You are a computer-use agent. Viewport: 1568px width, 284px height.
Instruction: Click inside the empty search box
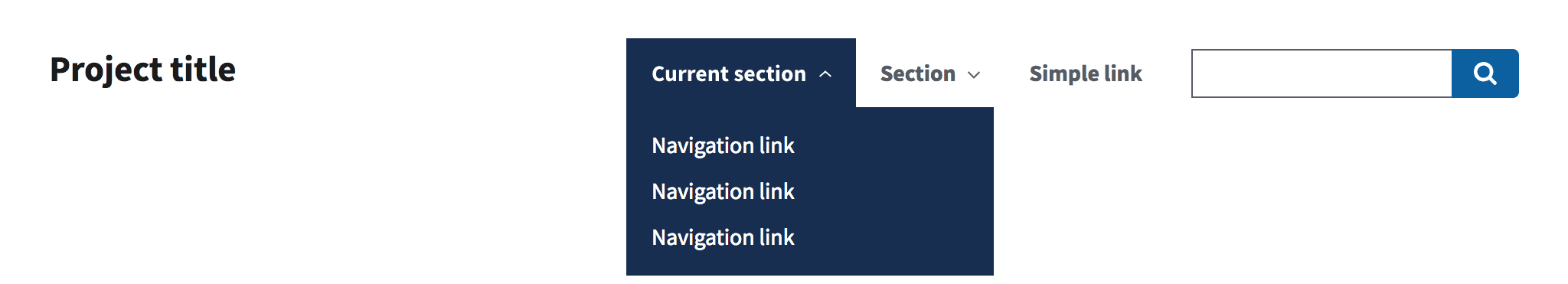coord(1321,73)
